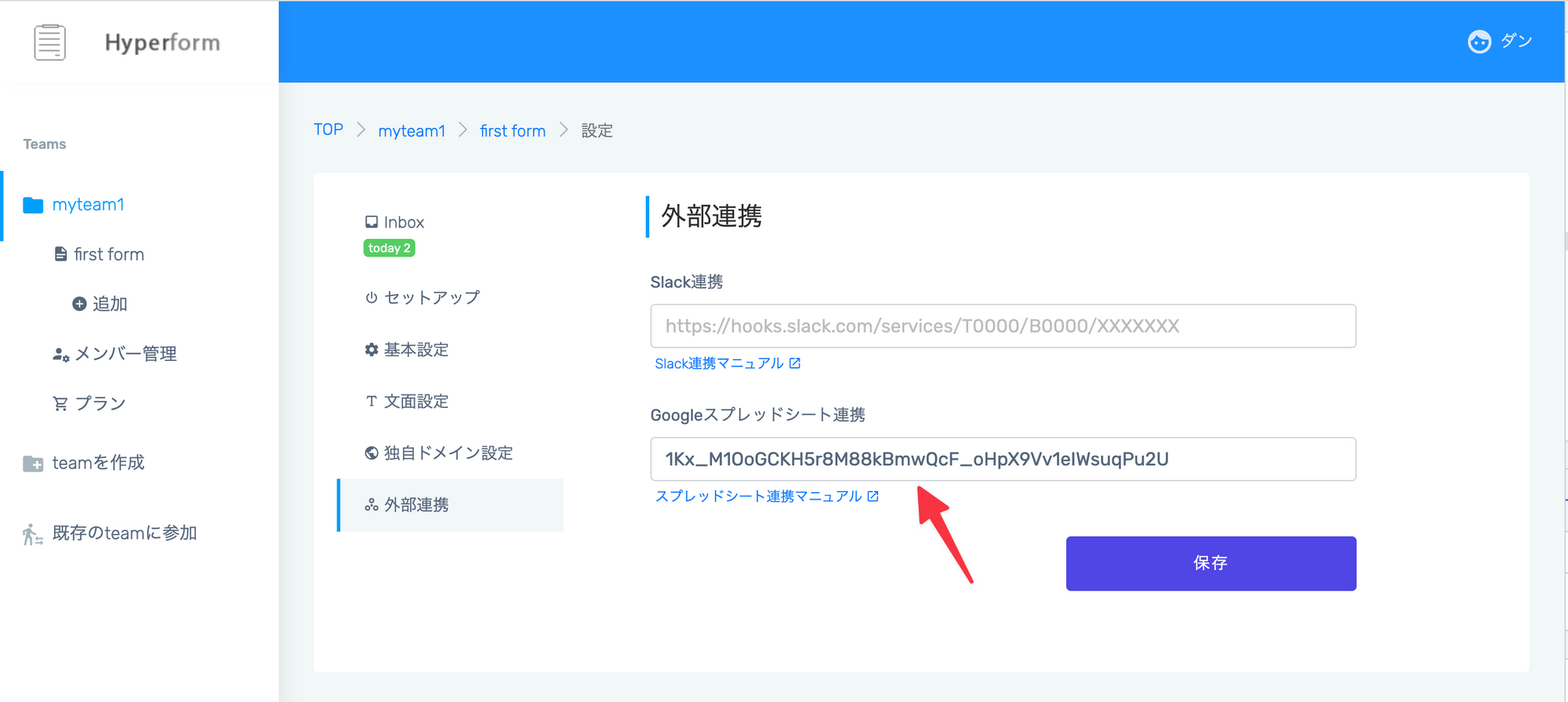
Task: Select 追加 to add a form
Action: pos(110,304)
